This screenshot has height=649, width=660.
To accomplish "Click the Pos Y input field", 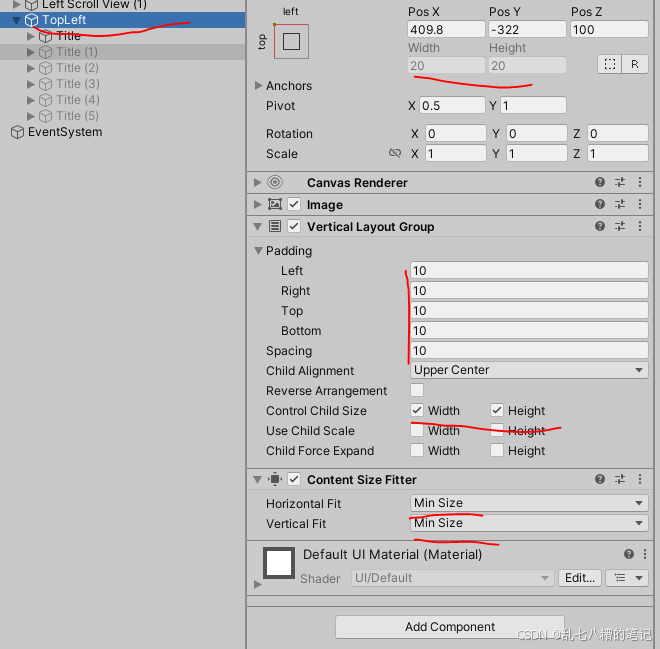I will (527, 29).
